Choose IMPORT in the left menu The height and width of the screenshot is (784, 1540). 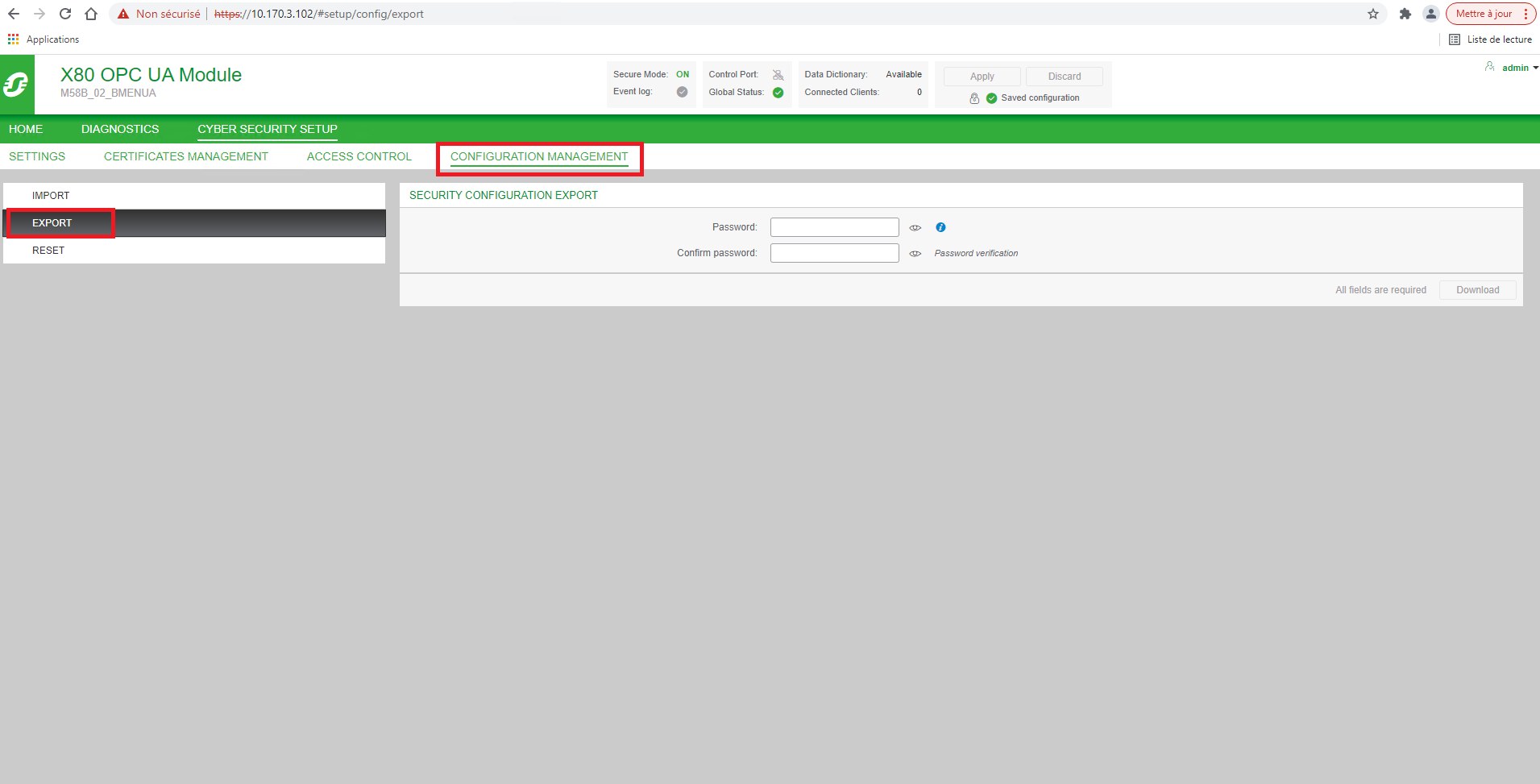[194, 196]
